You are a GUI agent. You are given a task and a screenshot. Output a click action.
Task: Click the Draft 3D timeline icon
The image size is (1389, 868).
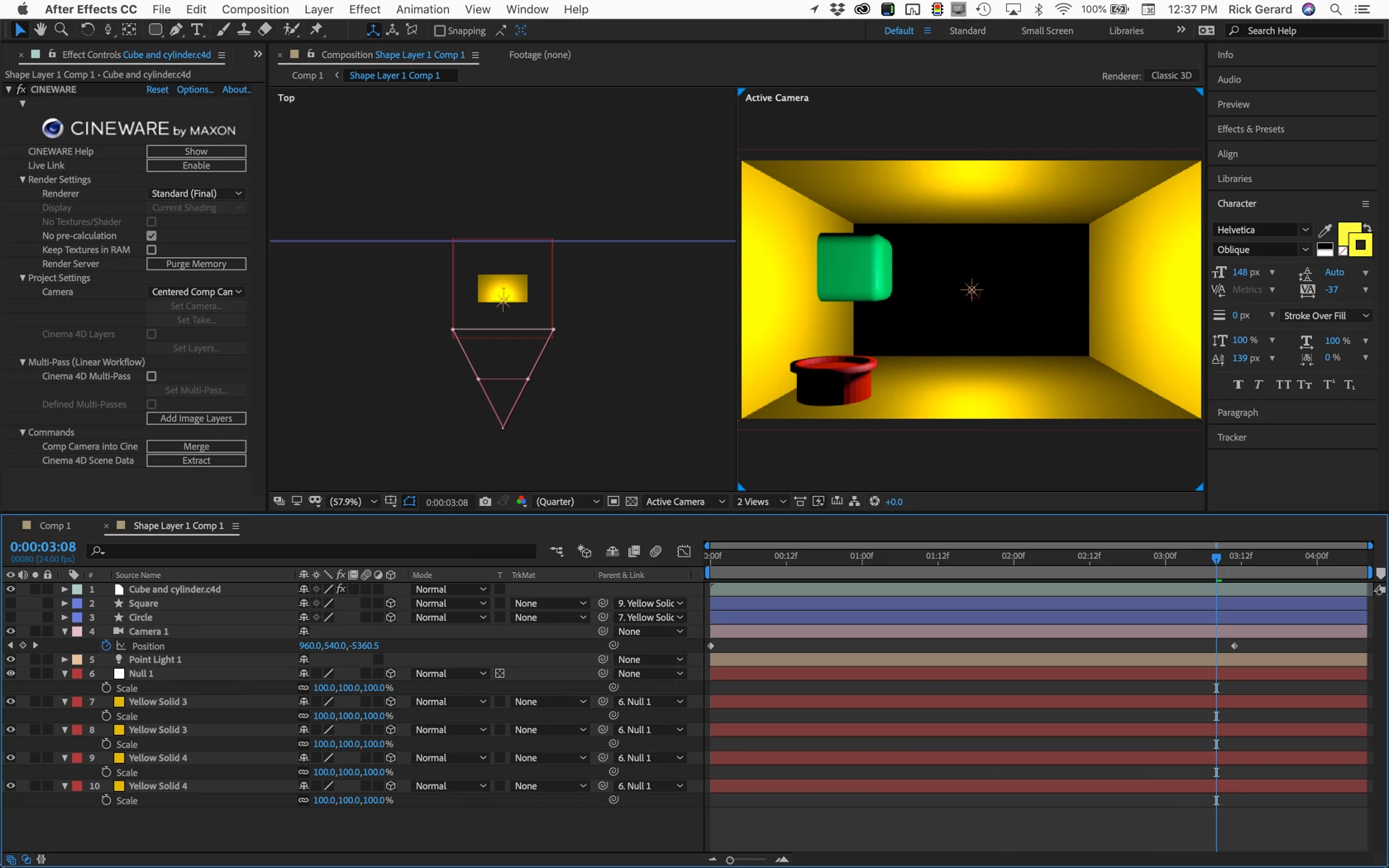(585, 551)
